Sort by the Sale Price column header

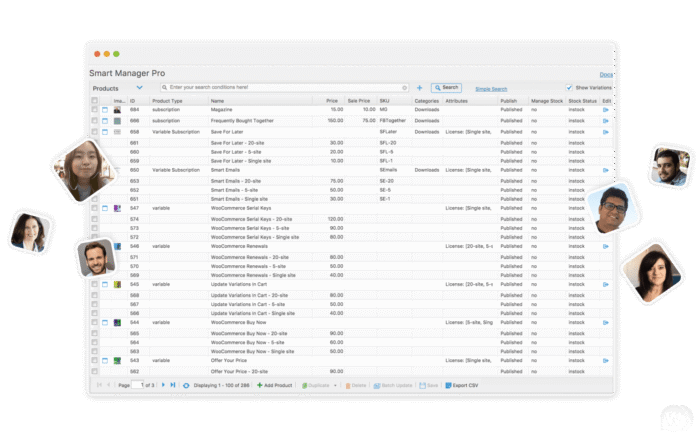click(x=359, y=101)
